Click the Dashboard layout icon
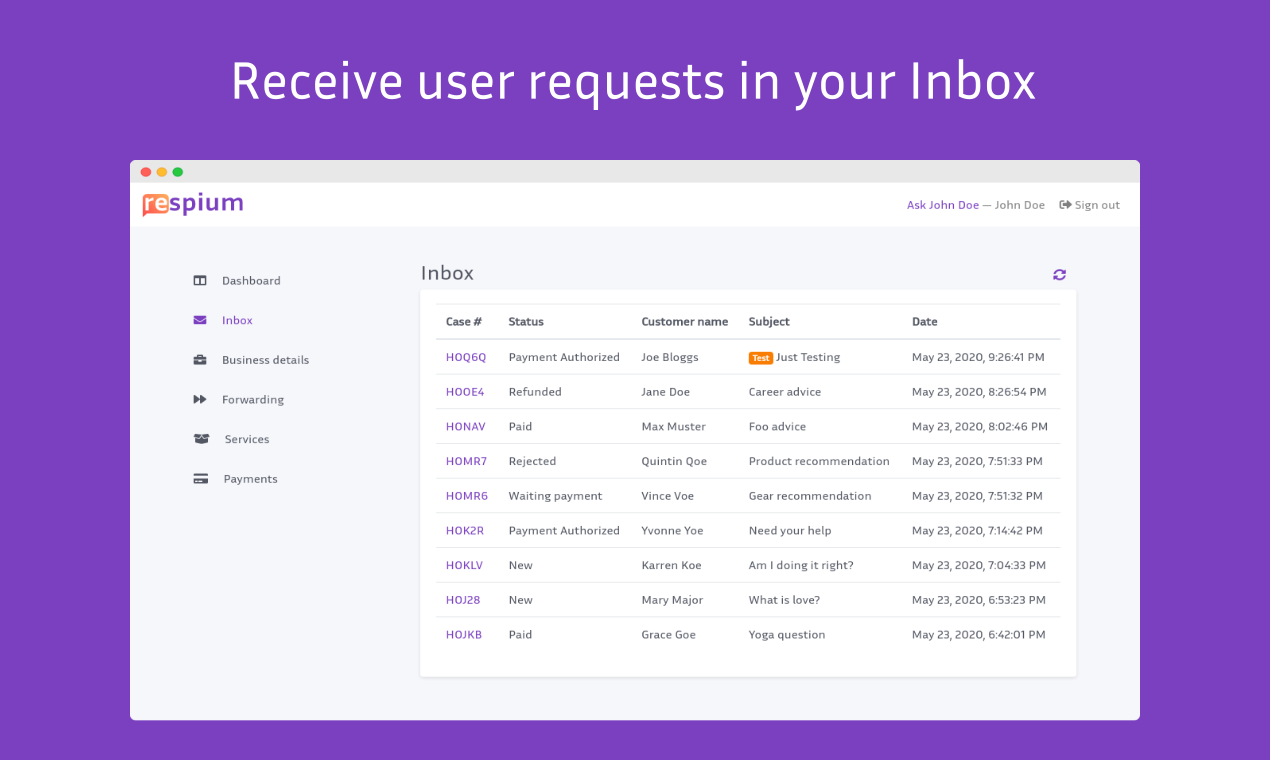 pos(200,281)
